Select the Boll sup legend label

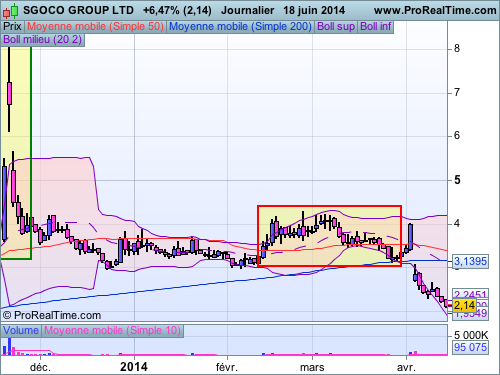(x=336, y=26)
